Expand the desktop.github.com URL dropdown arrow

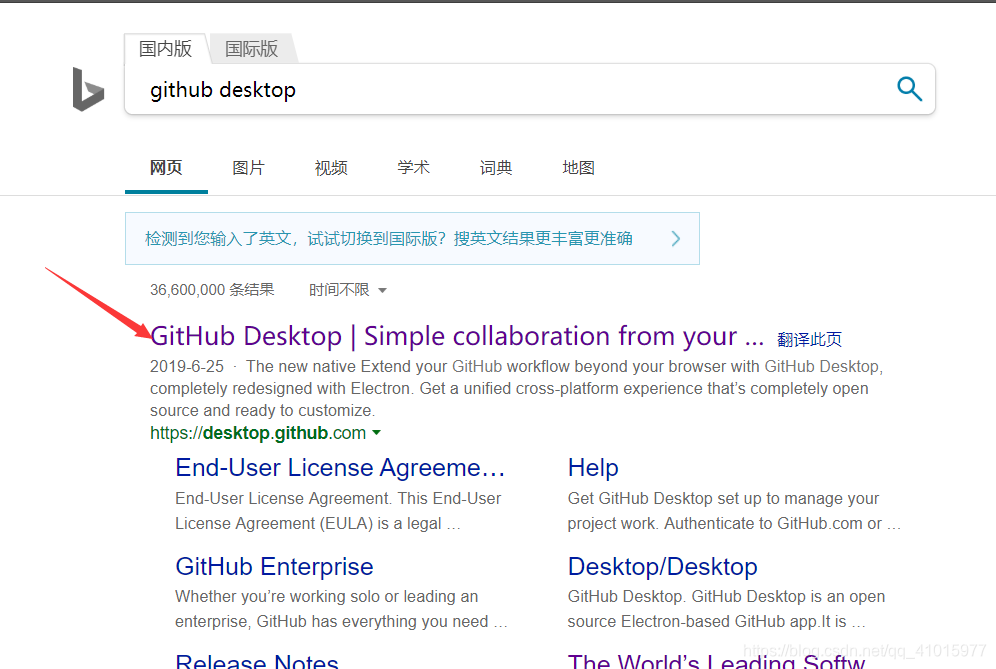[377, 433]
